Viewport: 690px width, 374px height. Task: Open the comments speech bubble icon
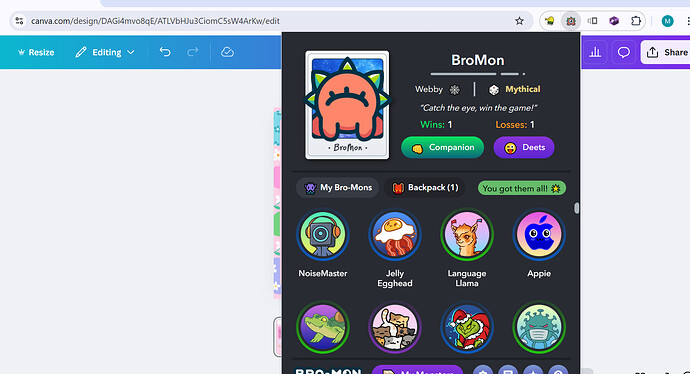coord(624,52)
